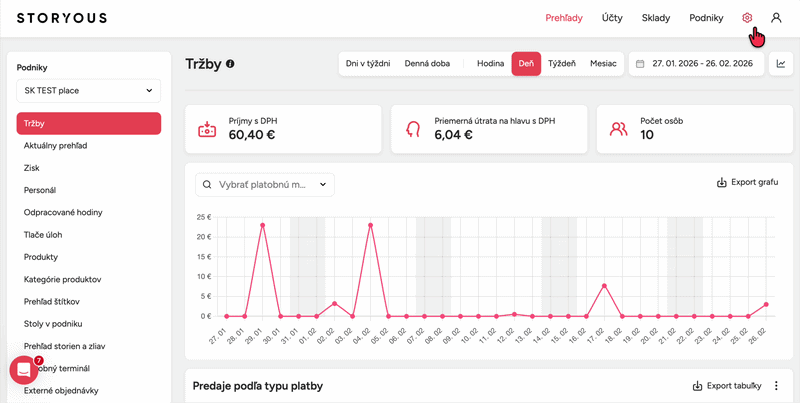
Task: Click Export tabuľky button
Action: coord(727,386)
